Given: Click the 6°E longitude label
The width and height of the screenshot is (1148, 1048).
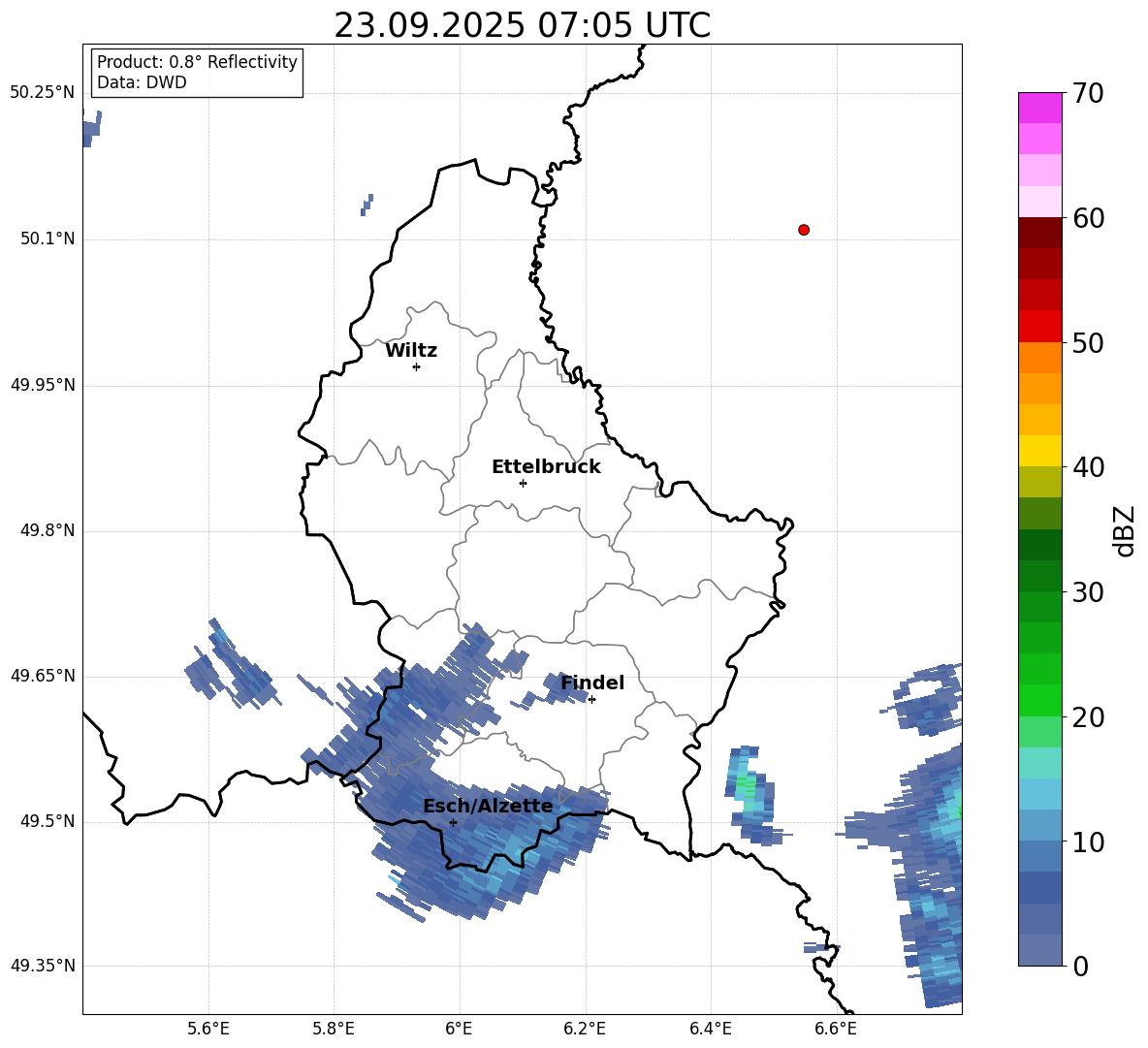Looking at the screenshot, I should pos(459,1029).
